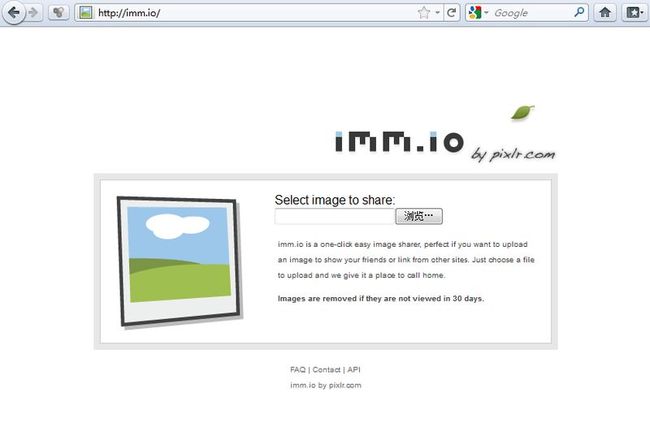
Task: Open the Contact footer link
Action: (x=326, y=370)
